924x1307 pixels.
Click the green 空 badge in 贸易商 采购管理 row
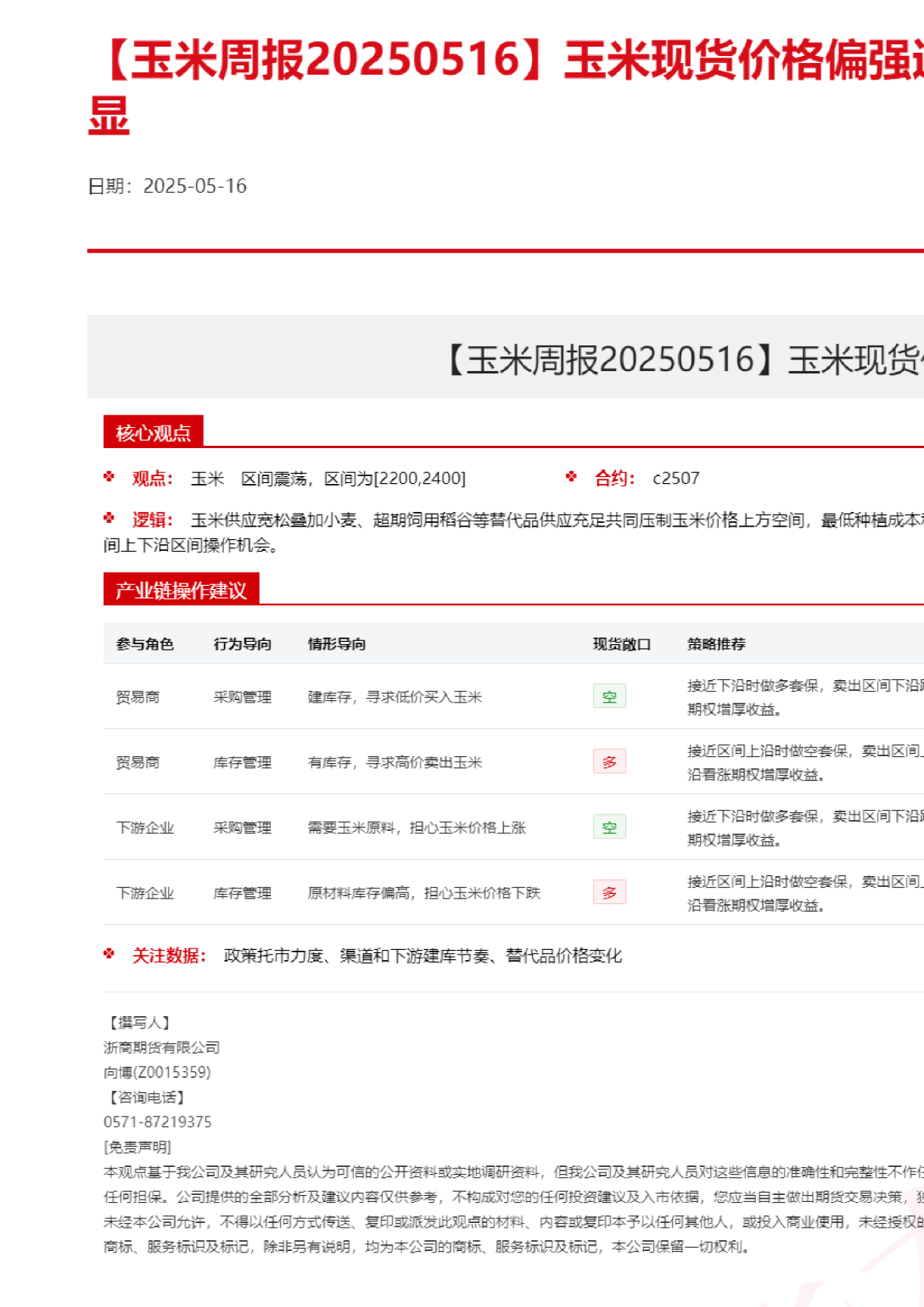click(609, 696)
